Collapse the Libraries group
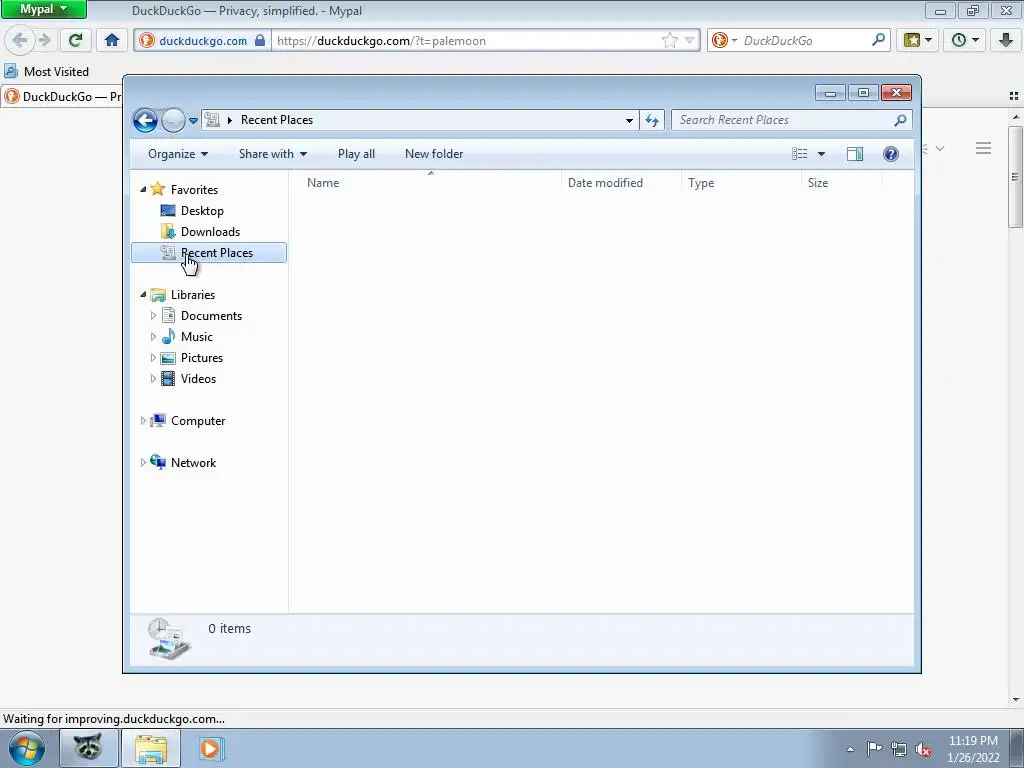 [143, 295]
